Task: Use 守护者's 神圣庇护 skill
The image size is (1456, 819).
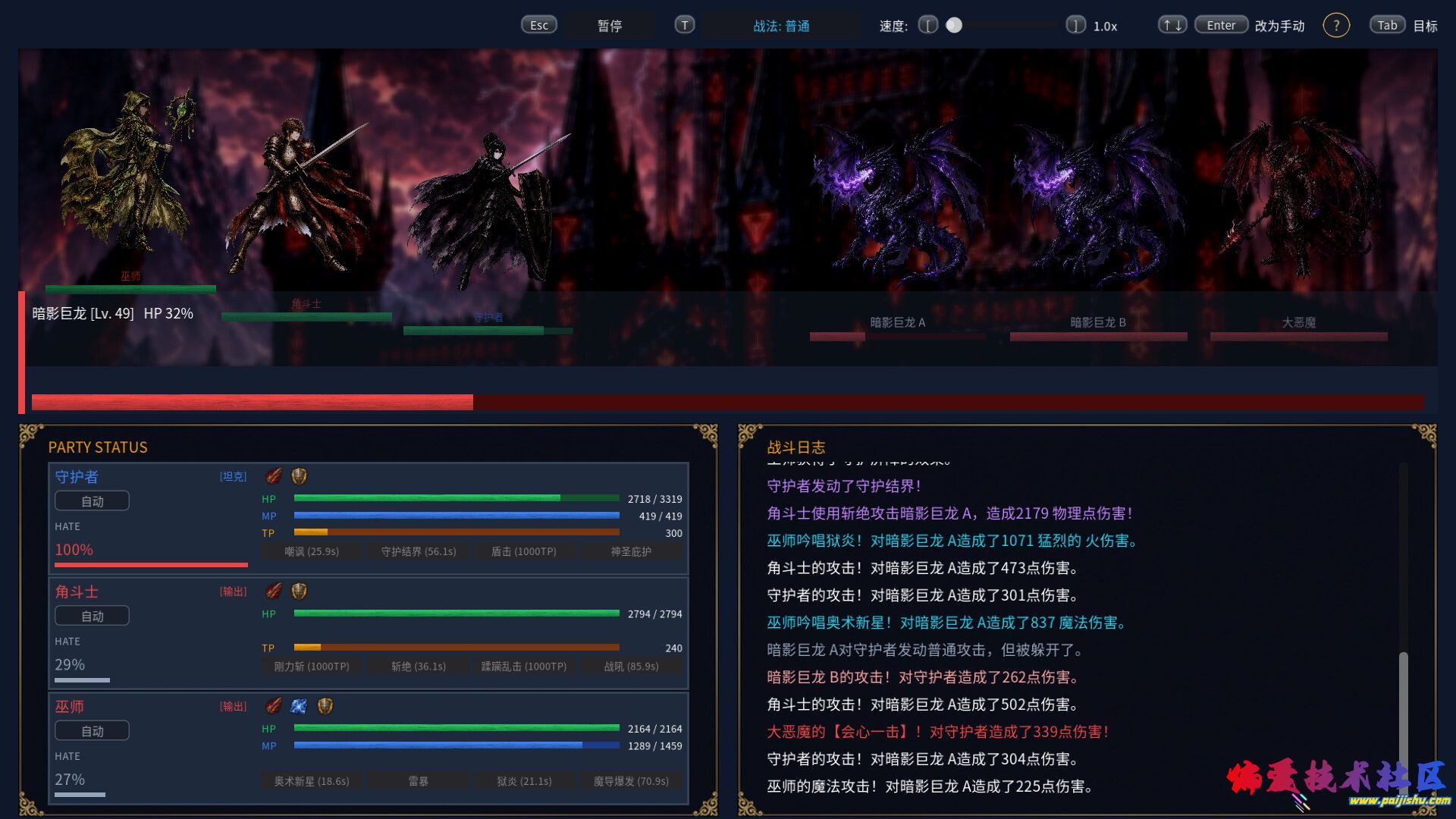Action: pyautogui.click(x=631, y=551)
